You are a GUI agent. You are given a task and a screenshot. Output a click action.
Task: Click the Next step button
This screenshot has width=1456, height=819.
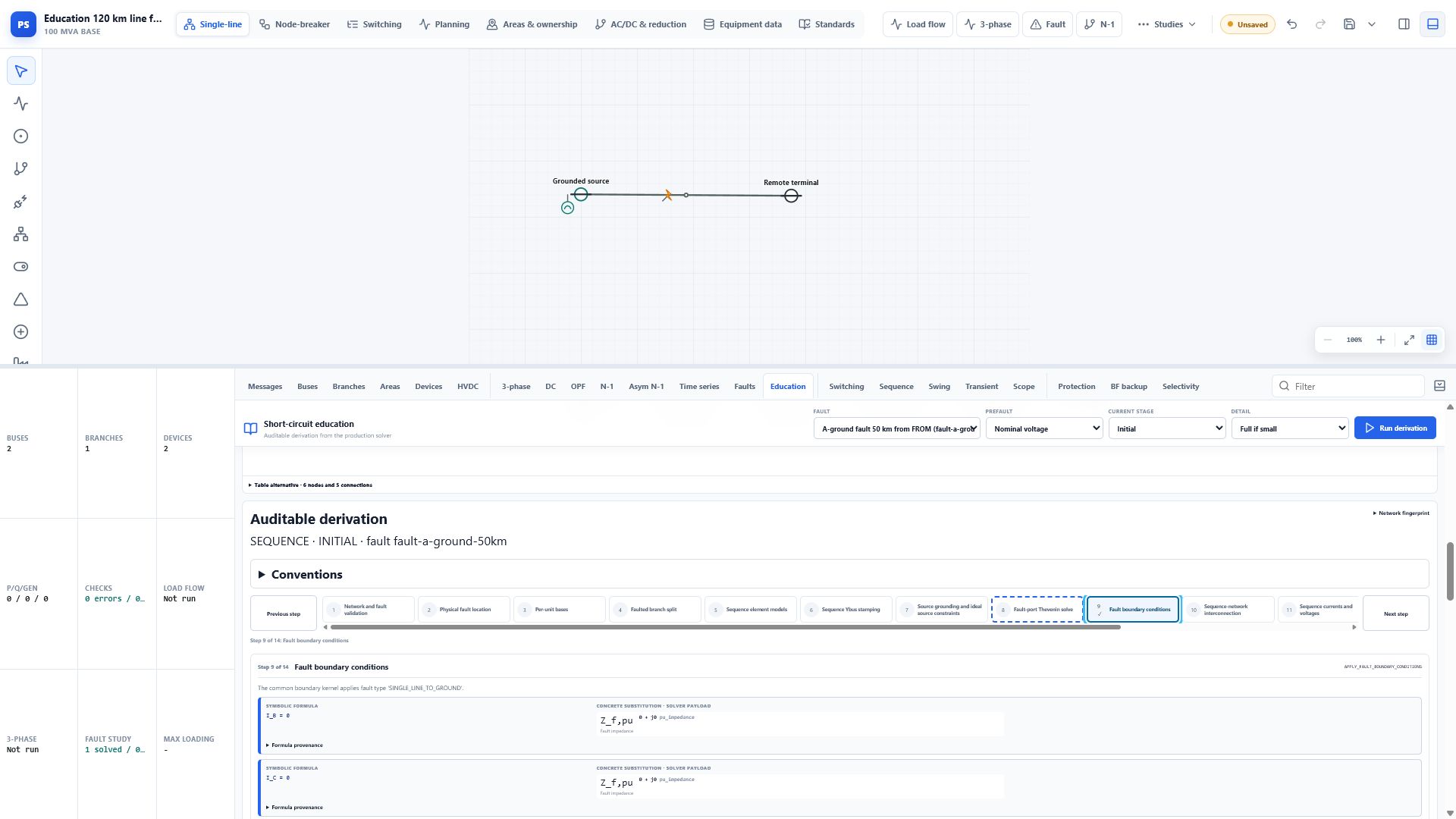[1395, 613]
